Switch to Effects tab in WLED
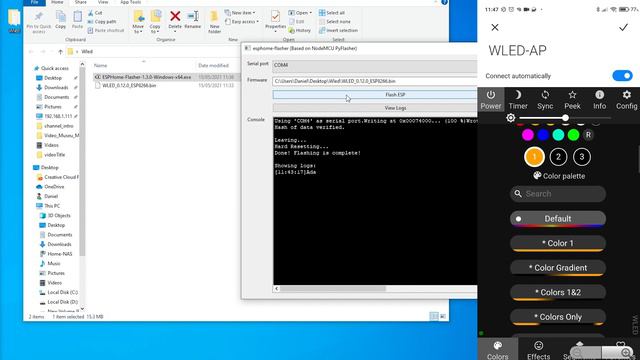 coord(538,350)
